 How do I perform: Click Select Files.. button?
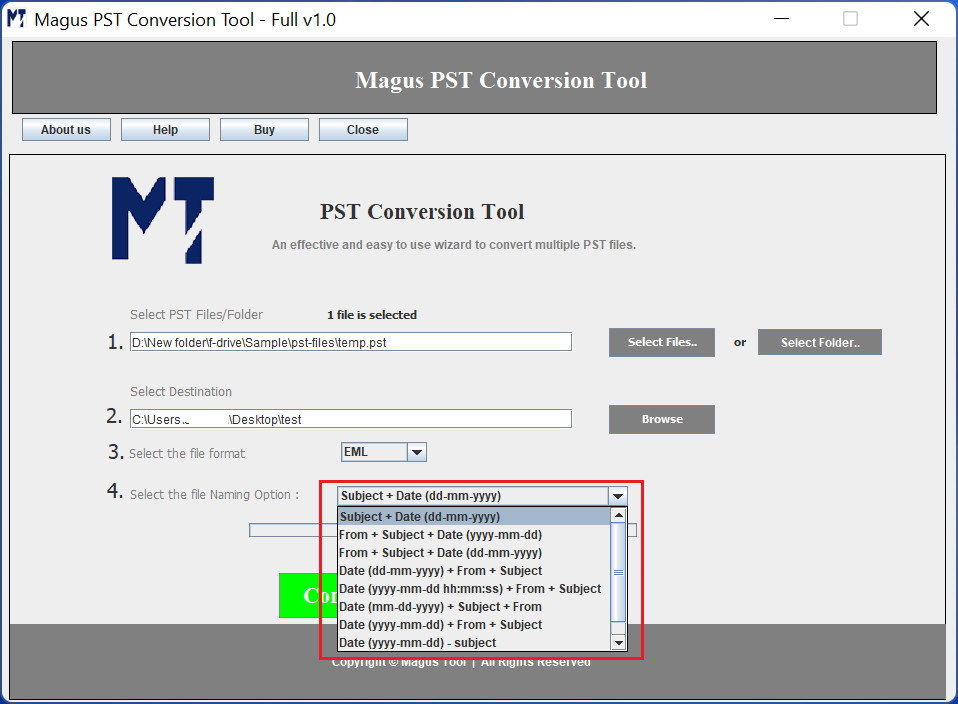click(x=661, y=342)
